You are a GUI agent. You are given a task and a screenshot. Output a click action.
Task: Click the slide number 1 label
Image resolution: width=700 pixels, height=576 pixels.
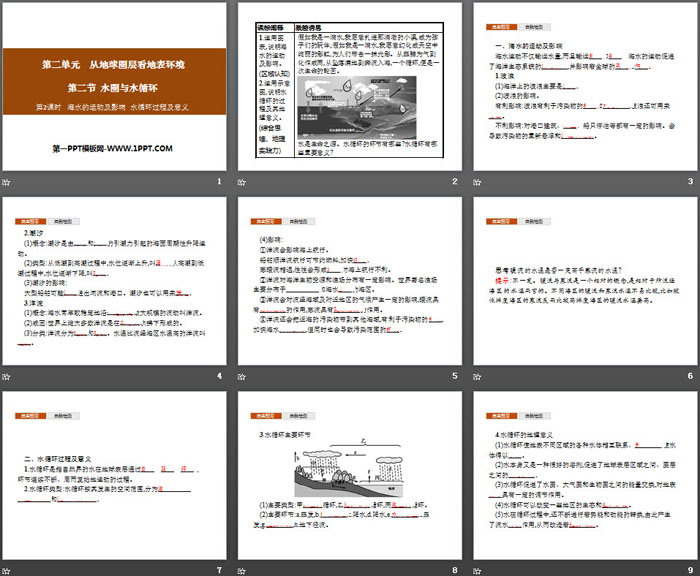[219, 181]
